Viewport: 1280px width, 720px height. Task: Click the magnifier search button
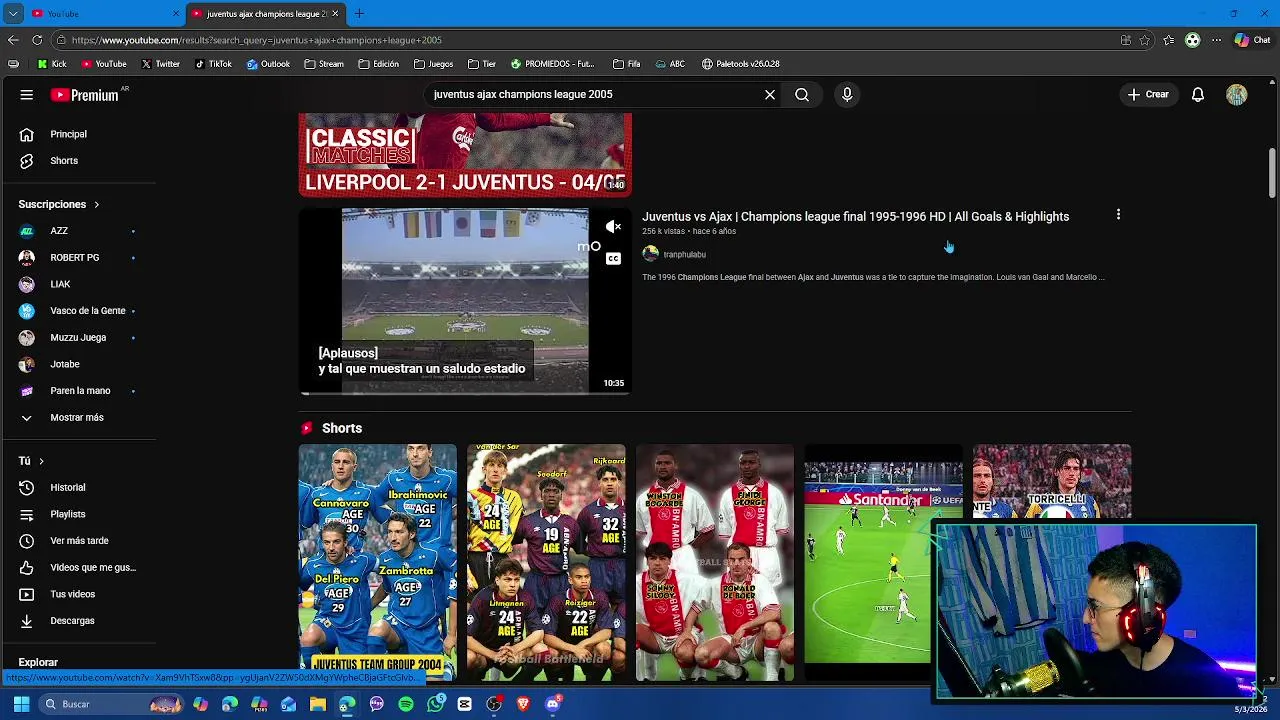802,95
